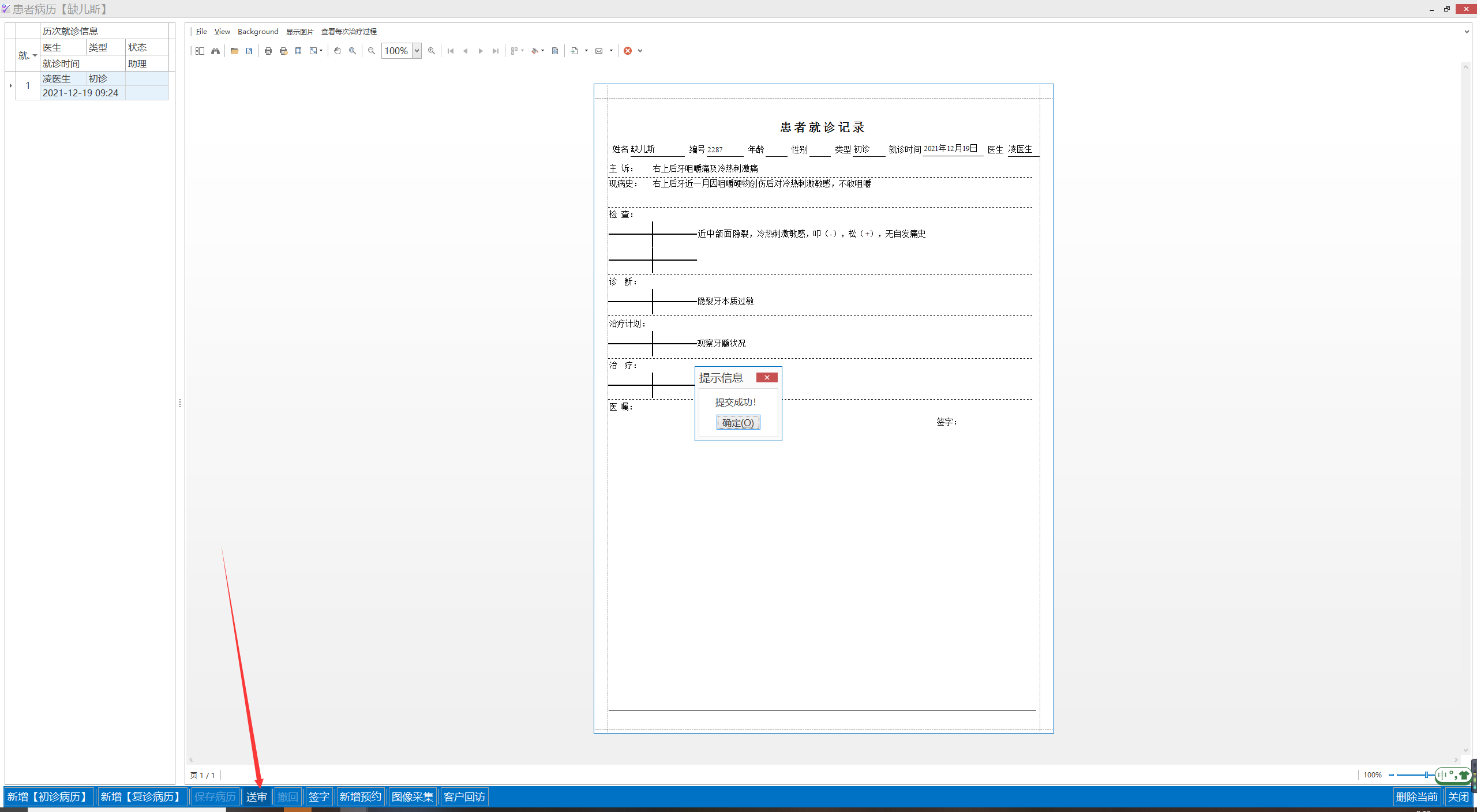Click the page fill color bucket icon

point(534,51)
